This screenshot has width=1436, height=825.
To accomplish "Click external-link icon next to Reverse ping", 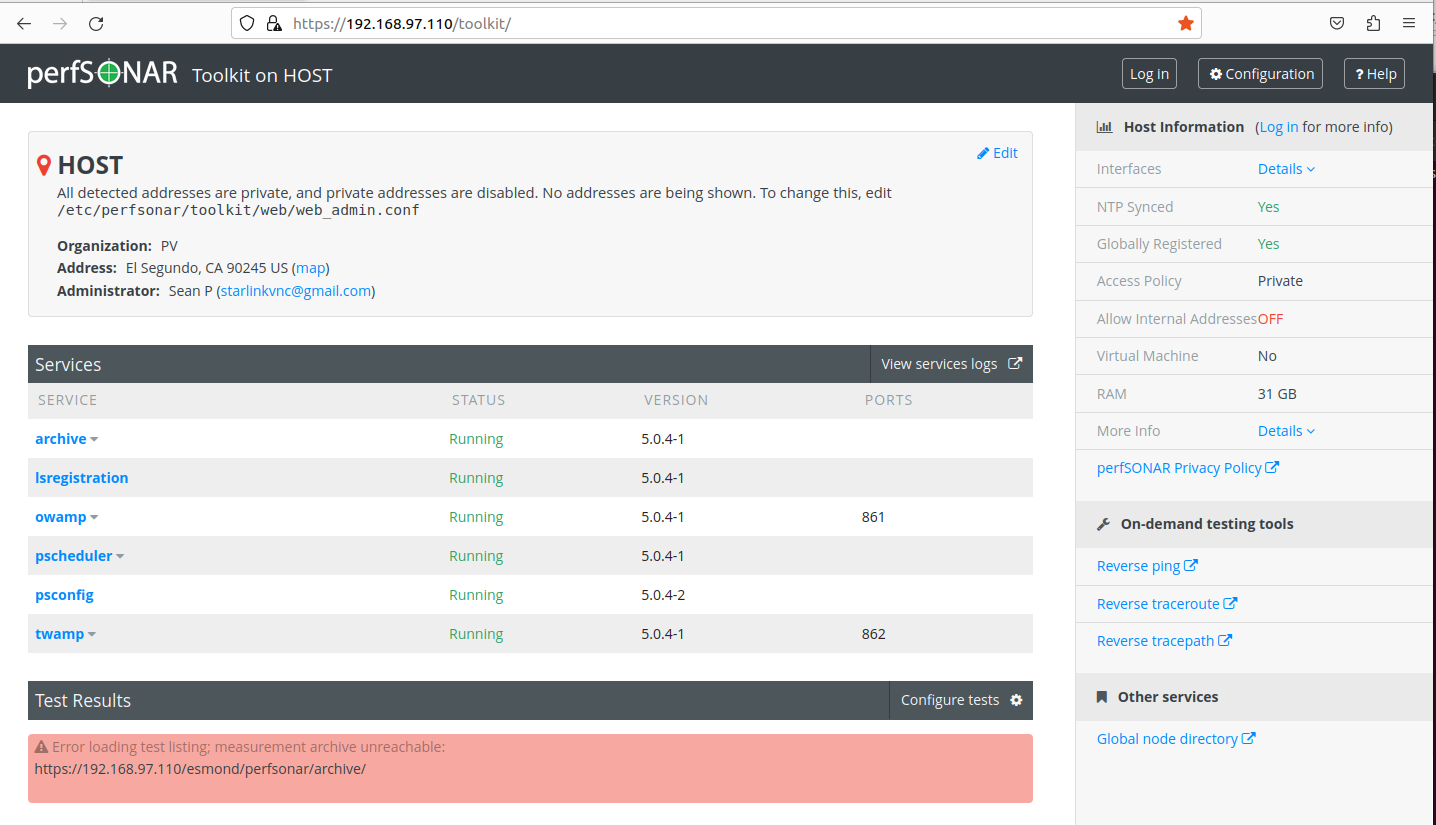I will coord(1191,565).
